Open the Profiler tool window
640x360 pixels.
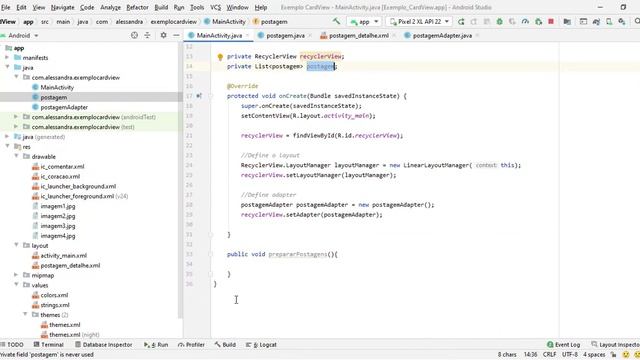coord(191,345)
